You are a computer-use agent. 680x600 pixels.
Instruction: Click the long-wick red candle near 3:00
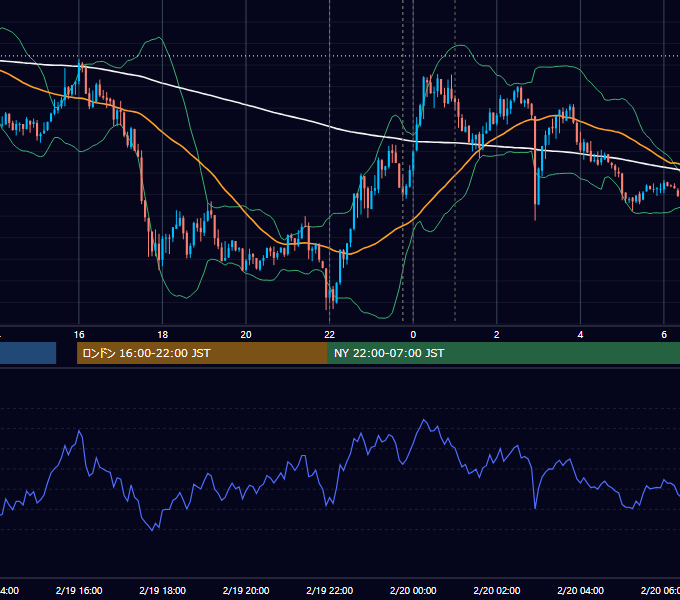click(535, 169)
